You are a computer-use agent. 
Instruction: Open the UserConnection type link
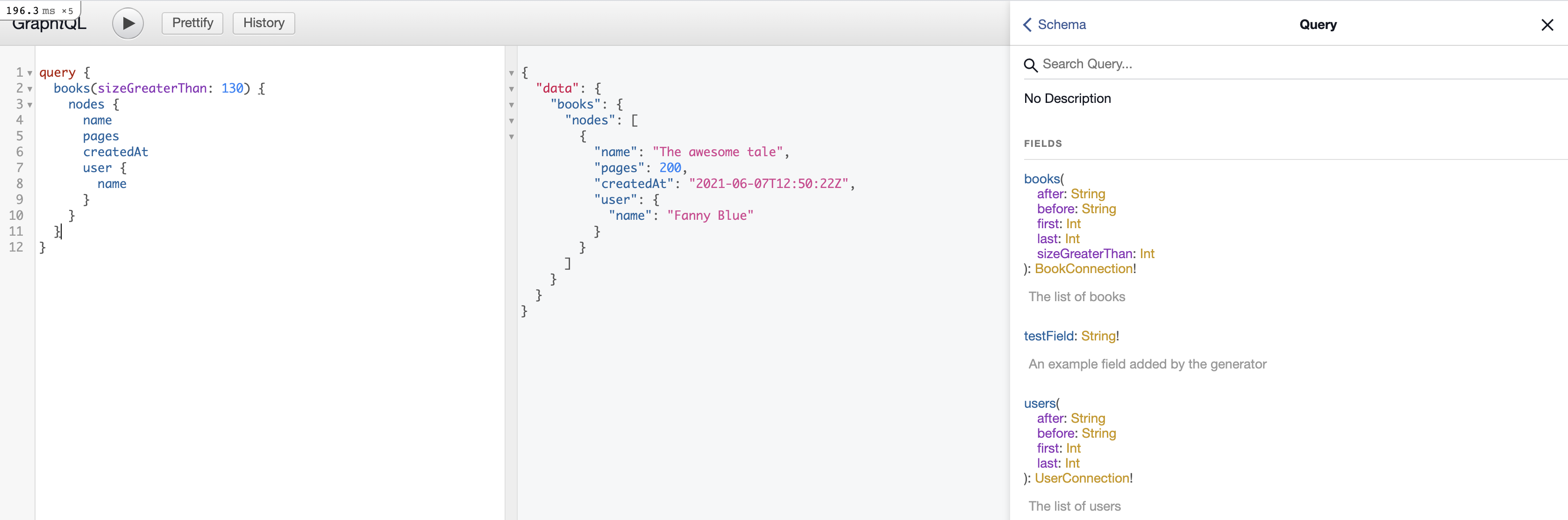pos(1082,478)
